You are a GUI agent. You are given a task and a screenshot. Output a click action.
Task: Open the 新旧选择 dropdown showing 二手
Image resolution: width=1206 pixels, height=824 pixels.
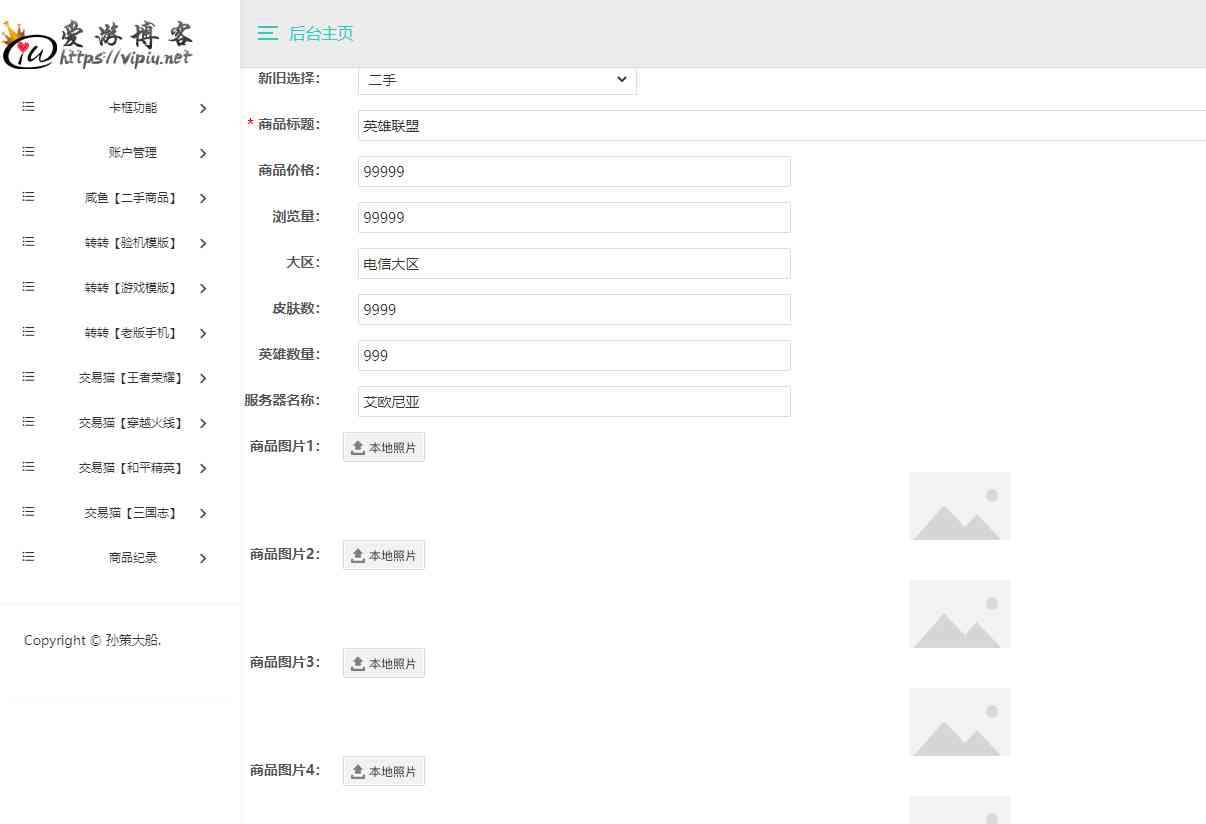(x=497, y=80)
